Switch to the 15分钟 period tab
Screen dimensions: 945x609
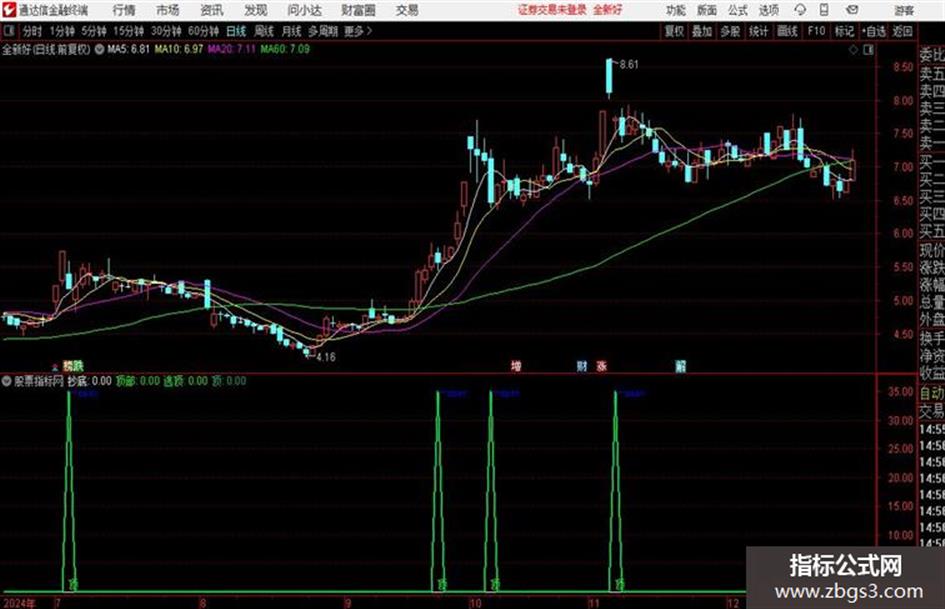click(129, 31)
